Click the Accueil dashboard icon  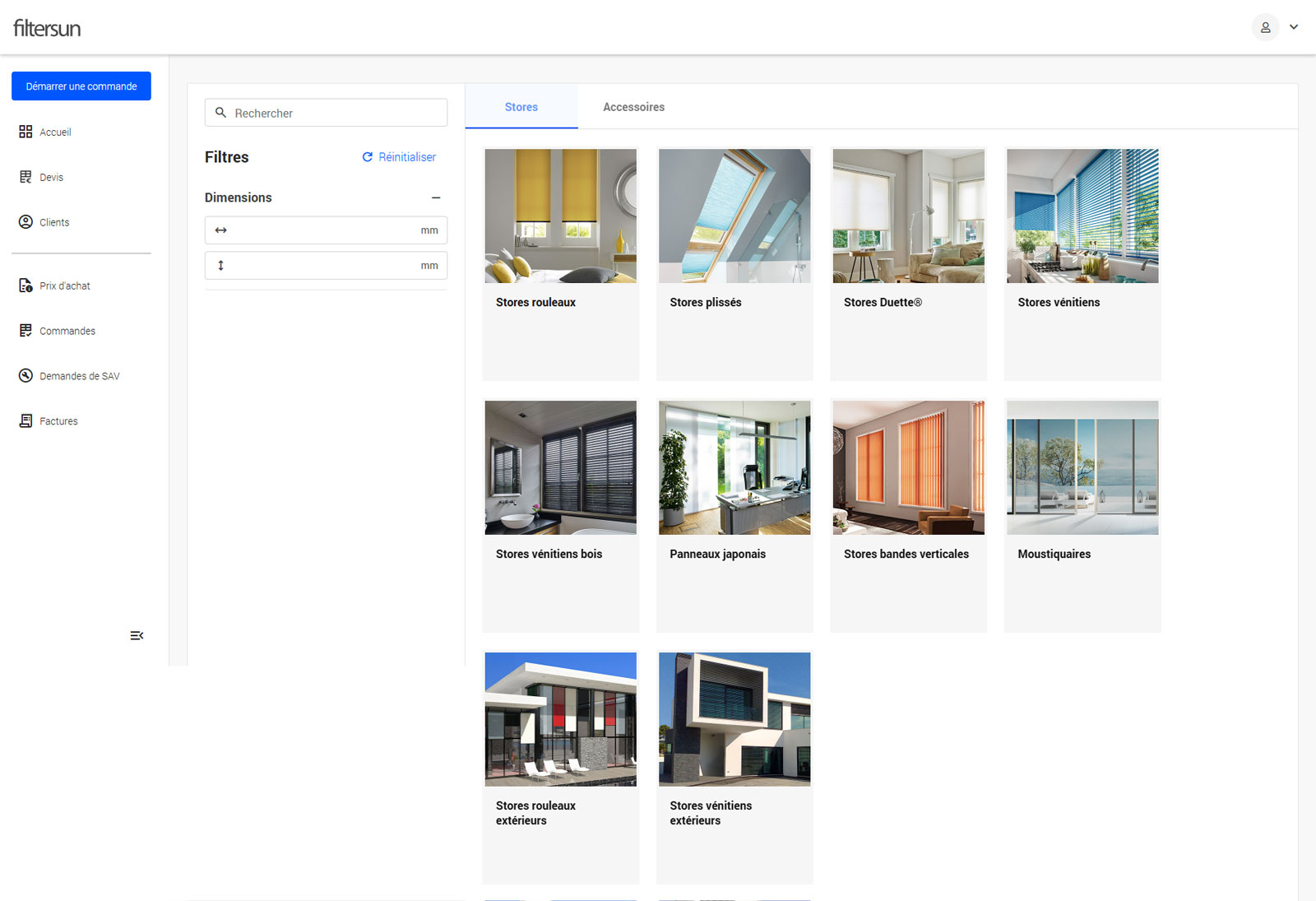click(x=25, y=132)
